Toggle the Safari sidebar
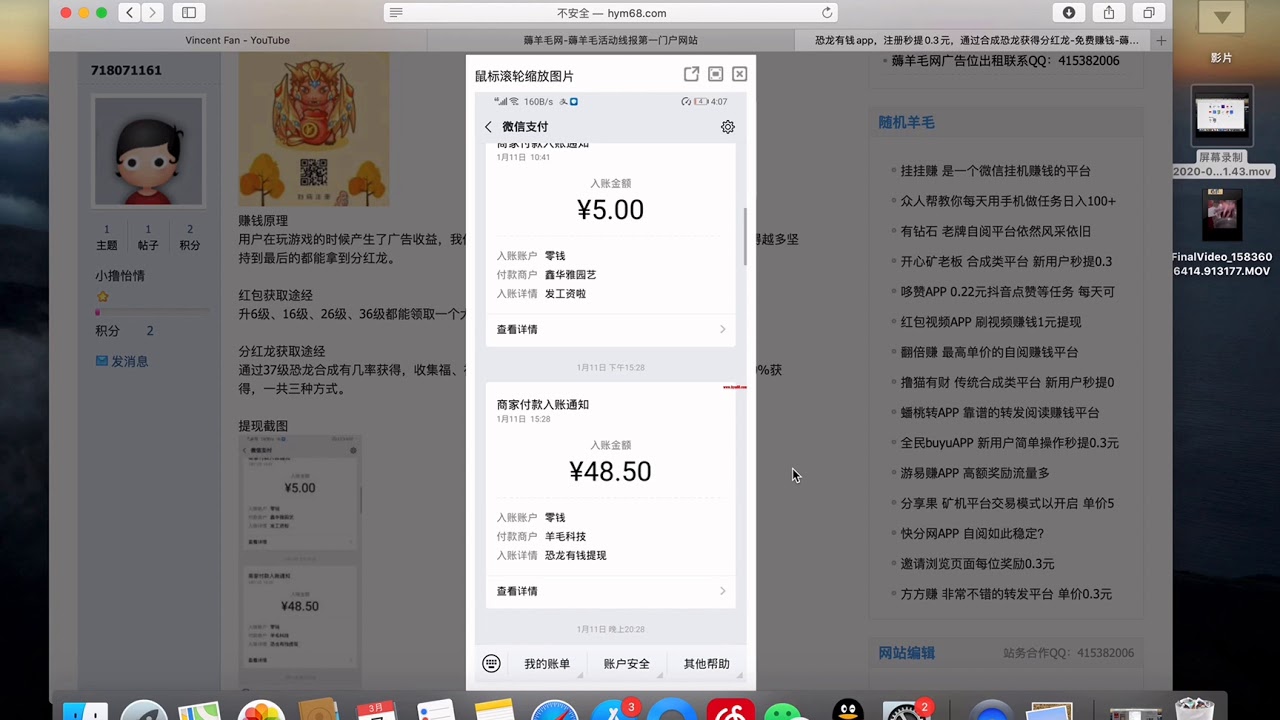Viewport: 1280px width, 720px height. tap(188, 13)
